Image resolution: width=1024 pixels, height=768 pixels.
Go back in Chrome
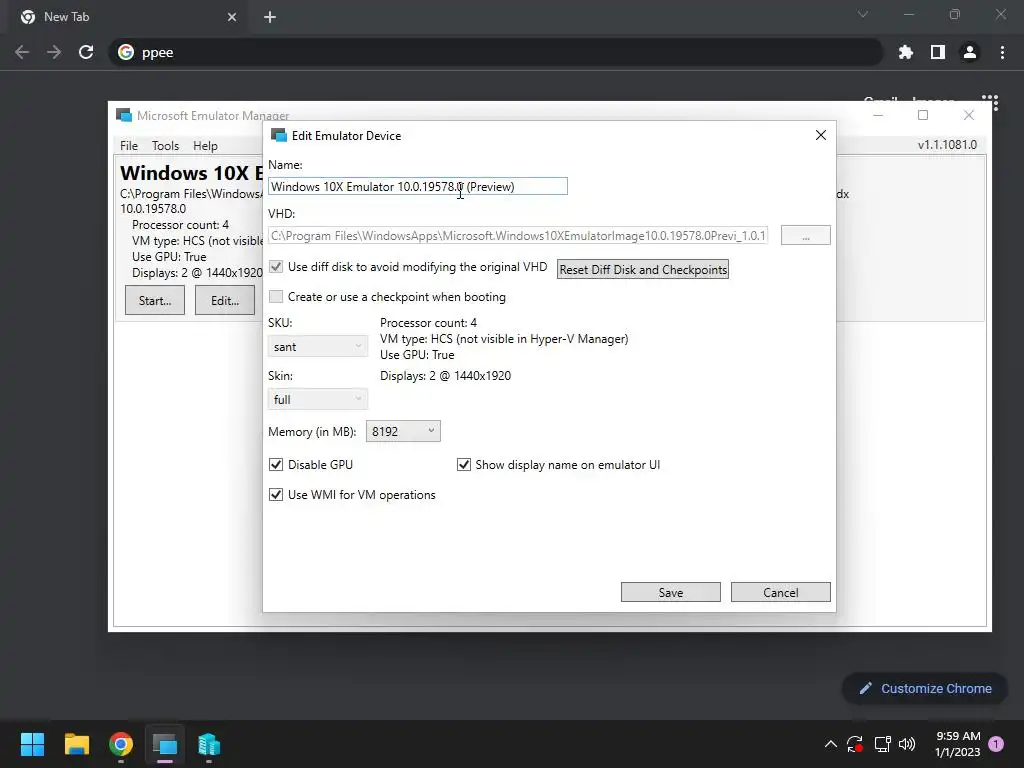tap(22, 52)
